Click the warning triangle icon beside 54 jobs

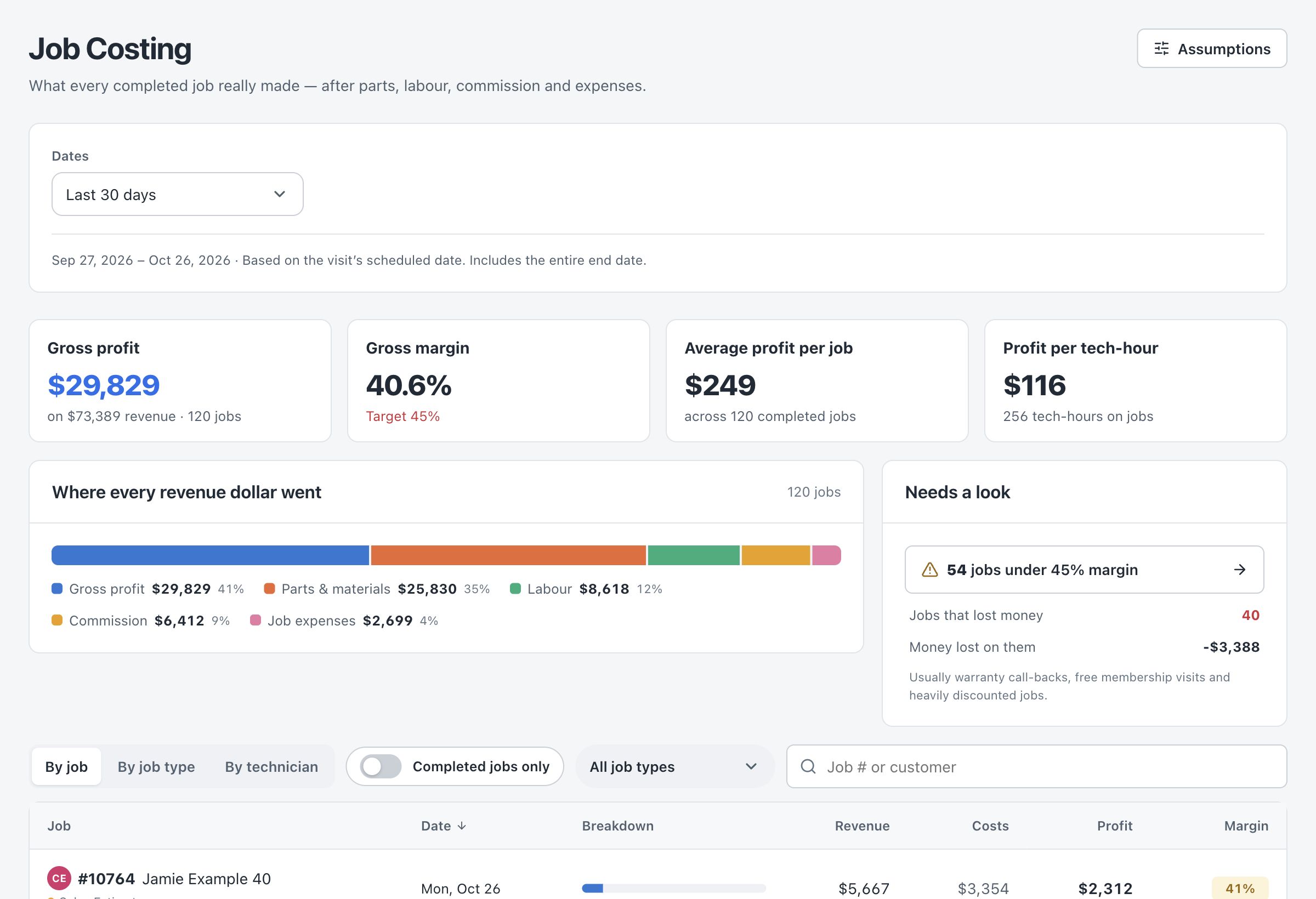coord(930,570)
